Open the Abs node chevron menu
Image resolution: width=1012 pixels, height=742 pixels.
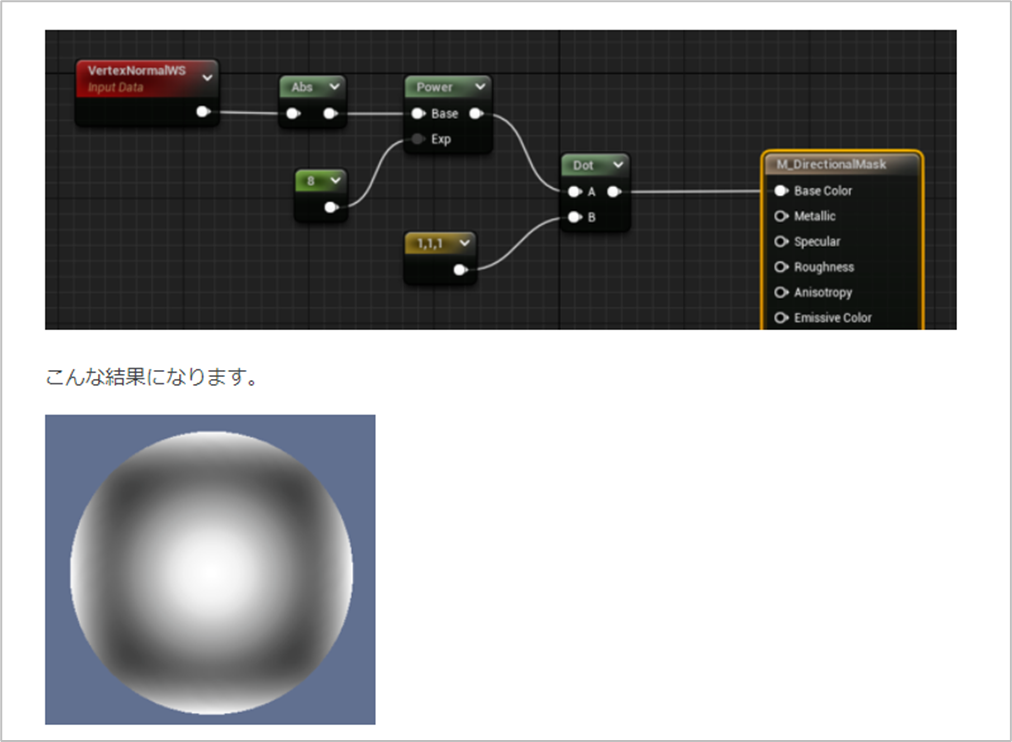(x=337, y=87)
